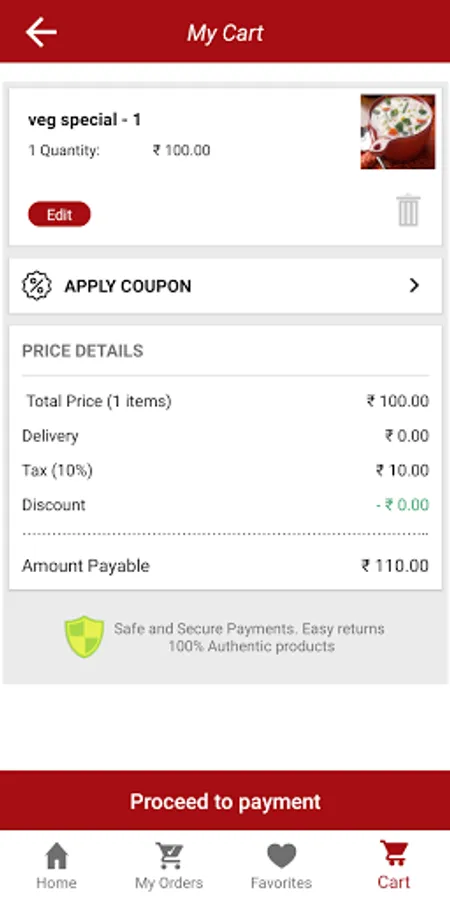
Task: Tap the veg special - 1 item title
Action: (84, 120)
